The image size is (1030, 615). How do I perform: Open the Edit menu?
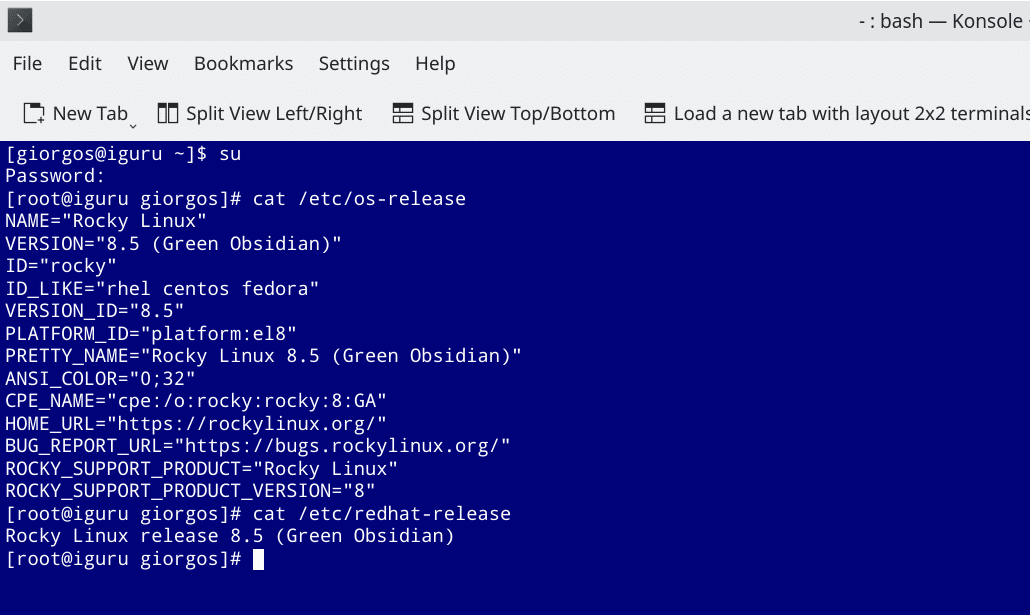(85, 64)
